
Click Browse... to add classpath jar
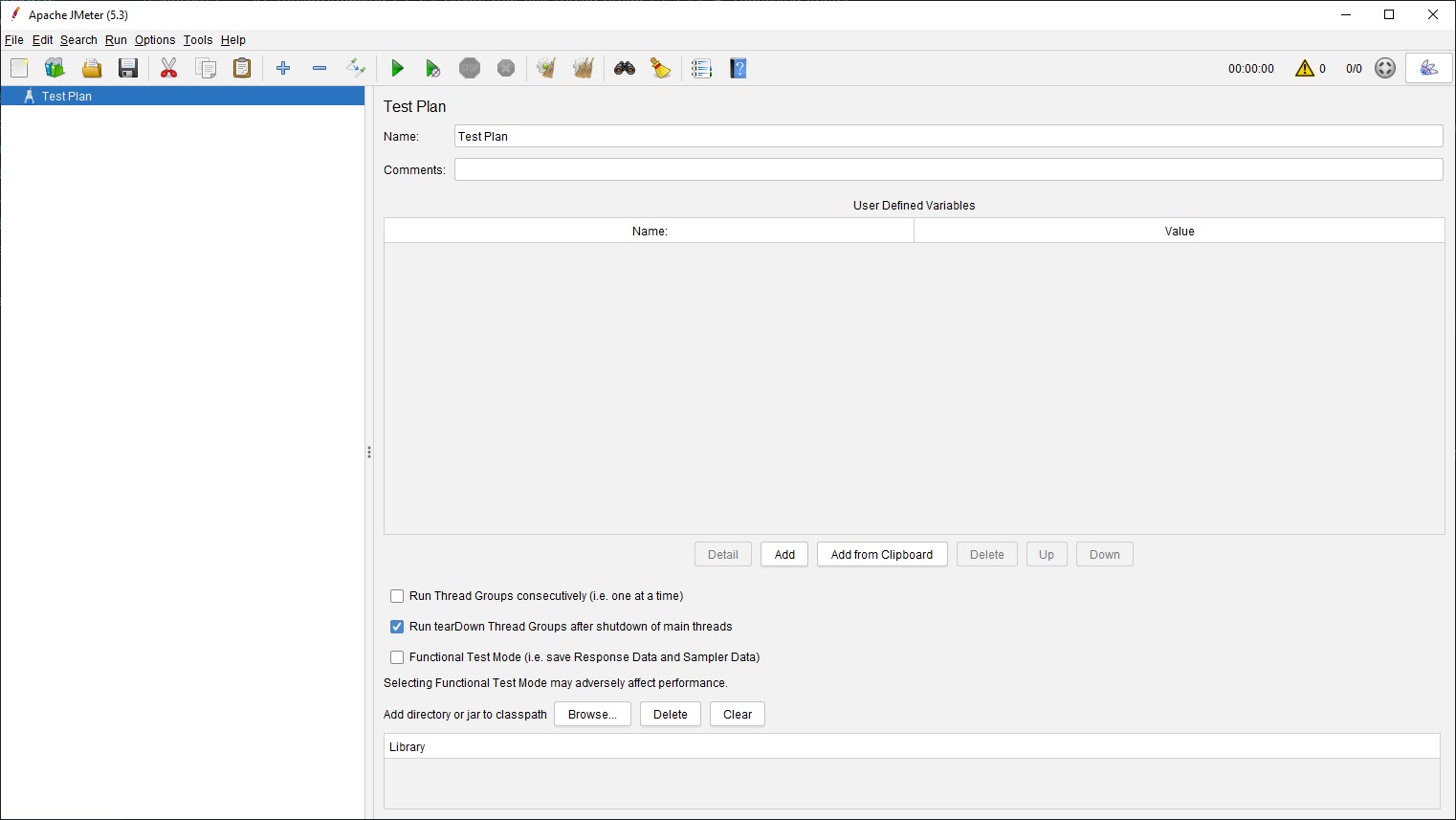pyautogui.click(x=592, y=715)
